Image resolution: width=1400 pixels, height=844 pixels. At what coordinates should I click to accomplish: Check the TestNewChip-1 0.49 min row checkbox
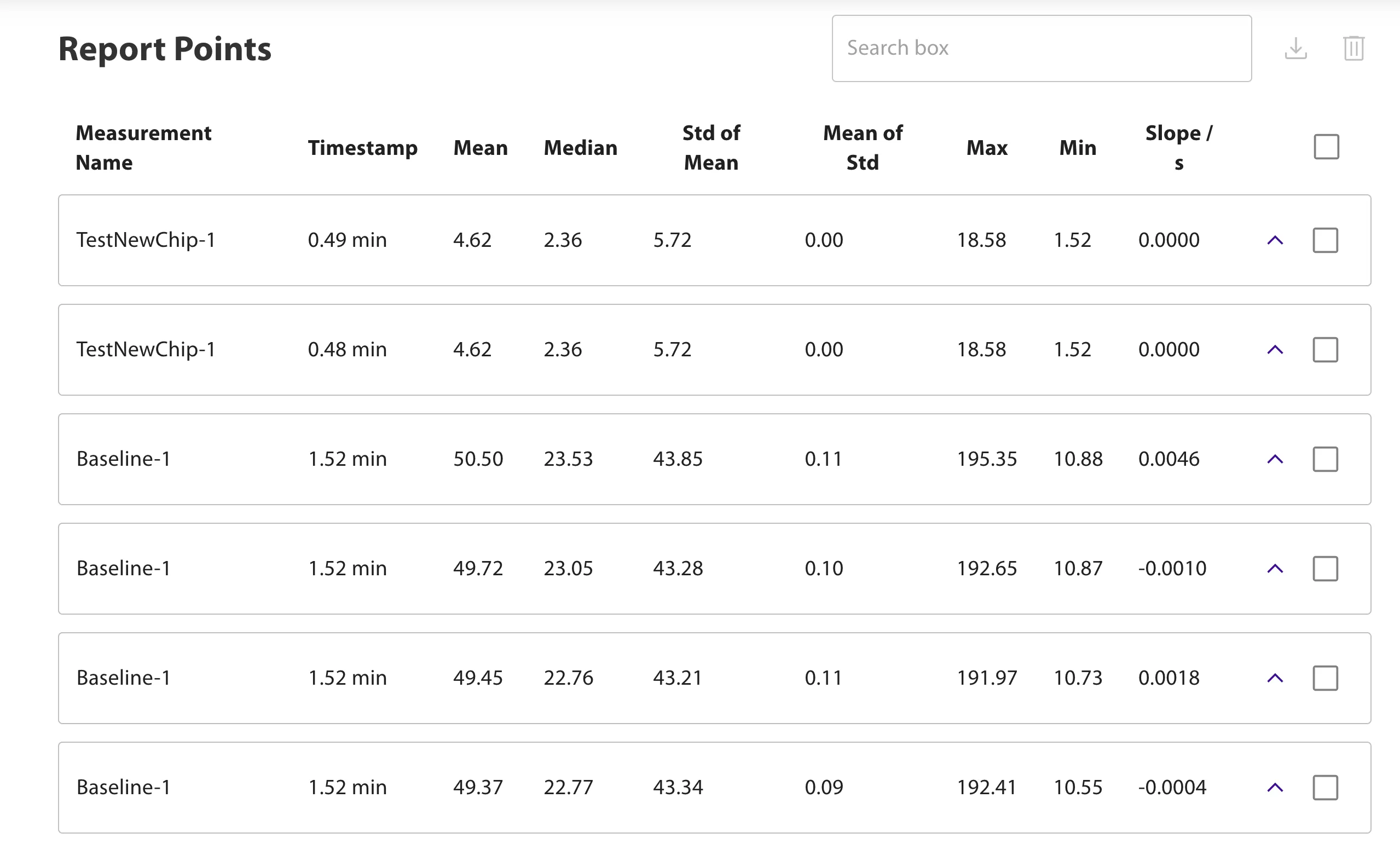[1325, 240]
